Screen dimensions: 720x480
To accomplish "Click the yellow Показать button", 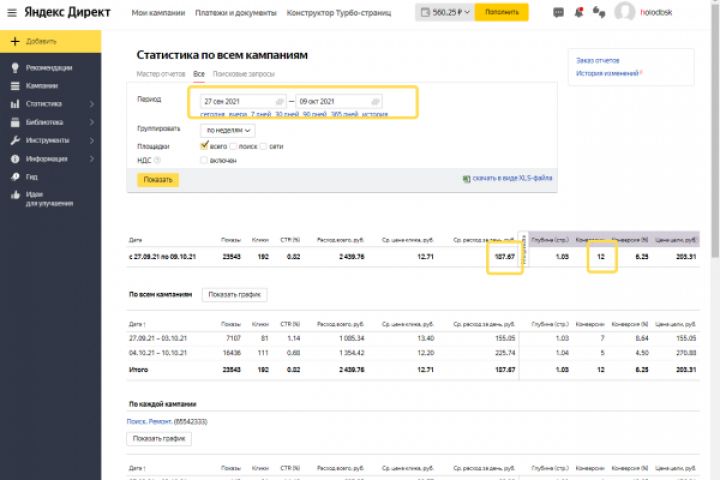I will coord(158,180).
